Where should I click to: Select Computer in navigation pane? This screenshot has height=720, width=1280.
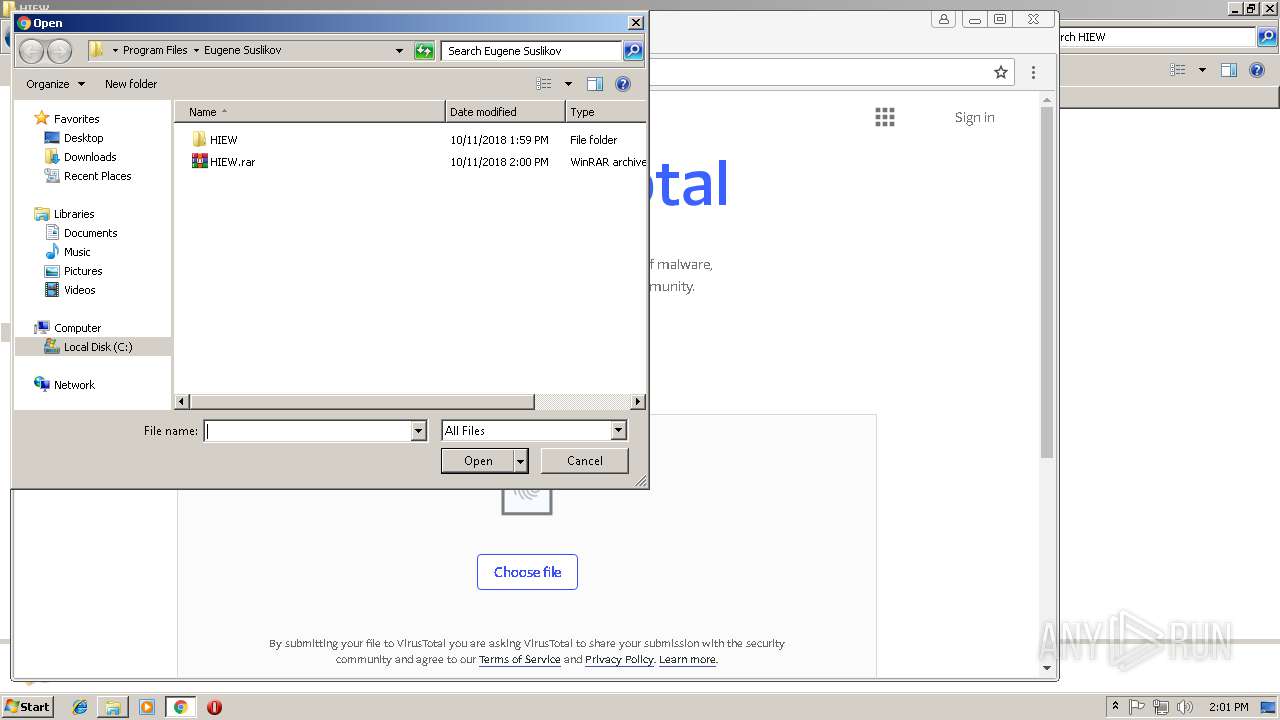(x=77, y=328)
